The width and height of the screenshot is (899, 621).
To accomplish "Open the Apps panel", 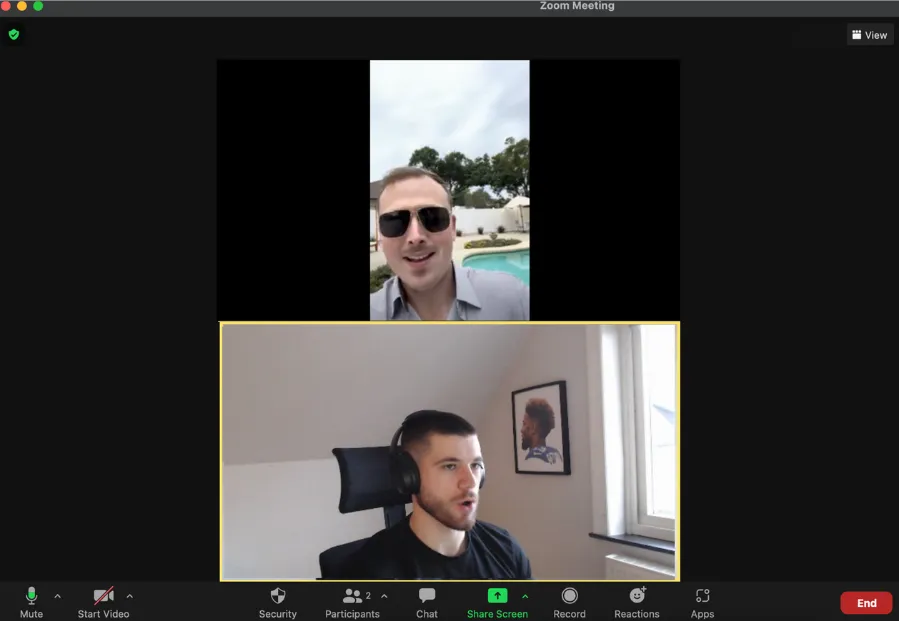I will click(x=702, y=602).
